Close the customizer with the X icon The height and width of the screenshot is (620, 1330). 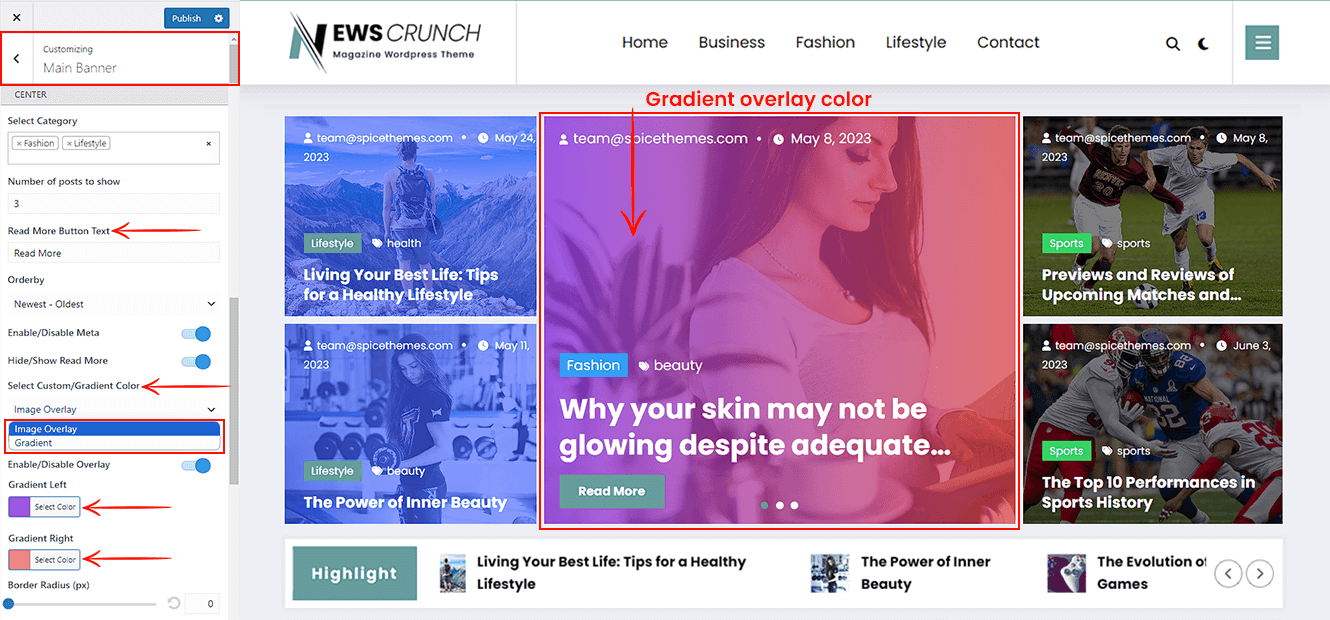(x=16, y=17)
